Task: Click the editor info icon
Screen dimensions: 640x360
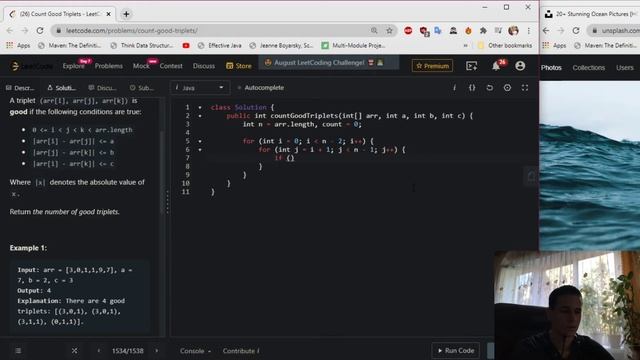Action: point(454,88)
